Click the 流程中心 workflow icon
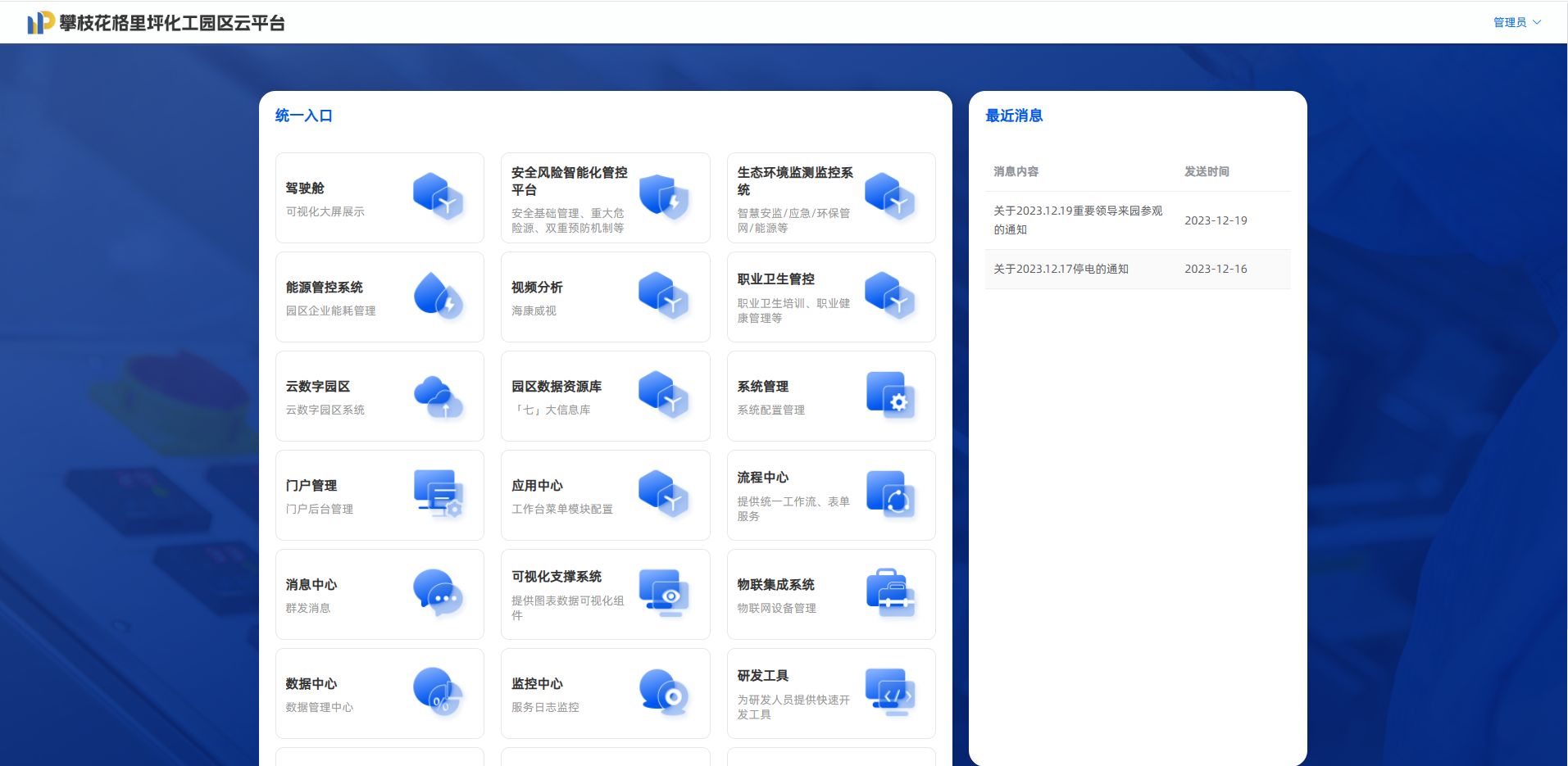The image size is (1568, 766). pos(890,495)
